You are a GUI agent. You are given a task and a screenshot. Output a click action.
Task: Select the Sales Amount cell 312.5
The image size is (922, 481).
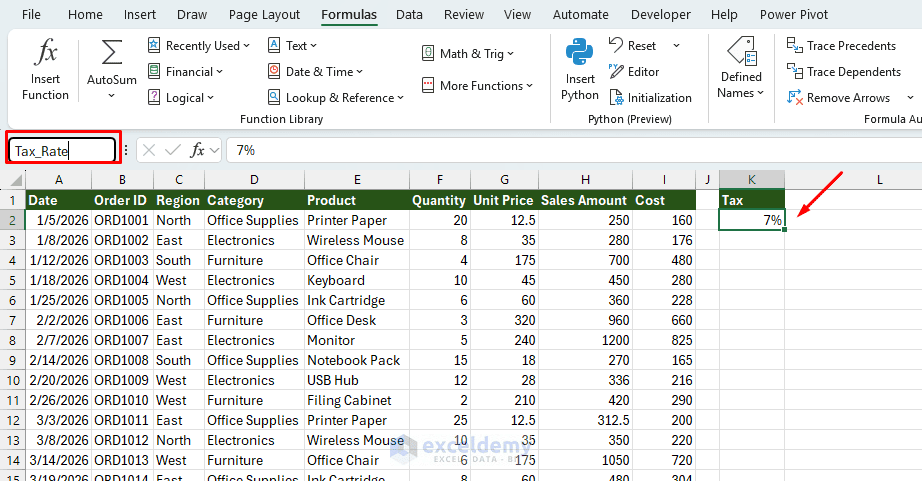click(x=585, y=420)
